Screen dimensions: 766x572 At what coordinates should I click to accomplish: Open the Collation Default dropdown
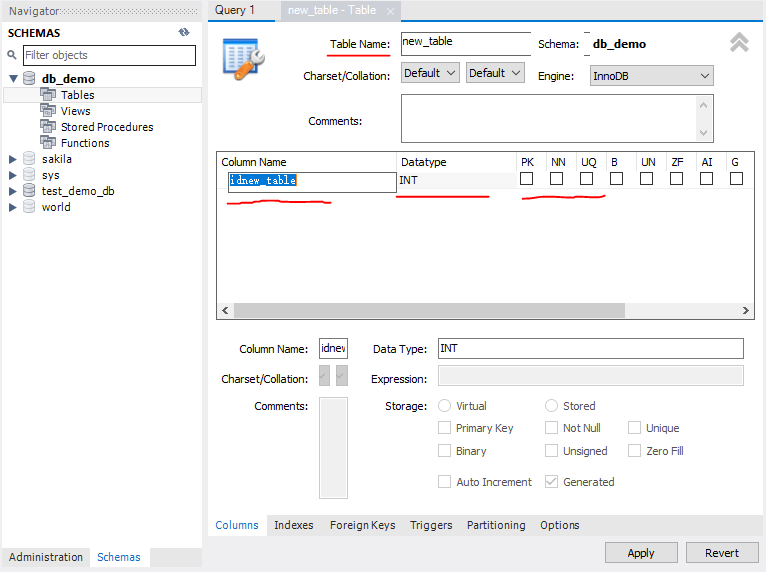(495, 73)
